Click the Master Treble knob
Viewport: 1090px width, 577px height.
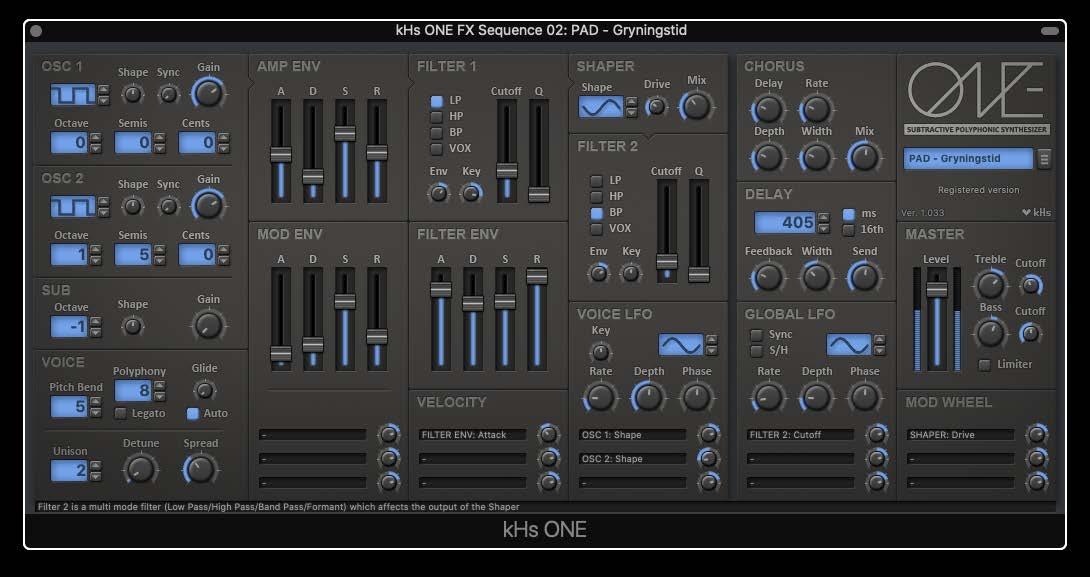coord(990,285)
